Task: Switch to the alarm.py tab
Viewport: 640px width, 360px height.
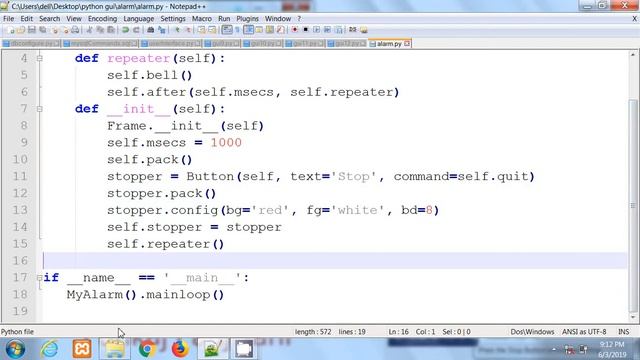Action: pyautogui.click(x=389, y=44)
